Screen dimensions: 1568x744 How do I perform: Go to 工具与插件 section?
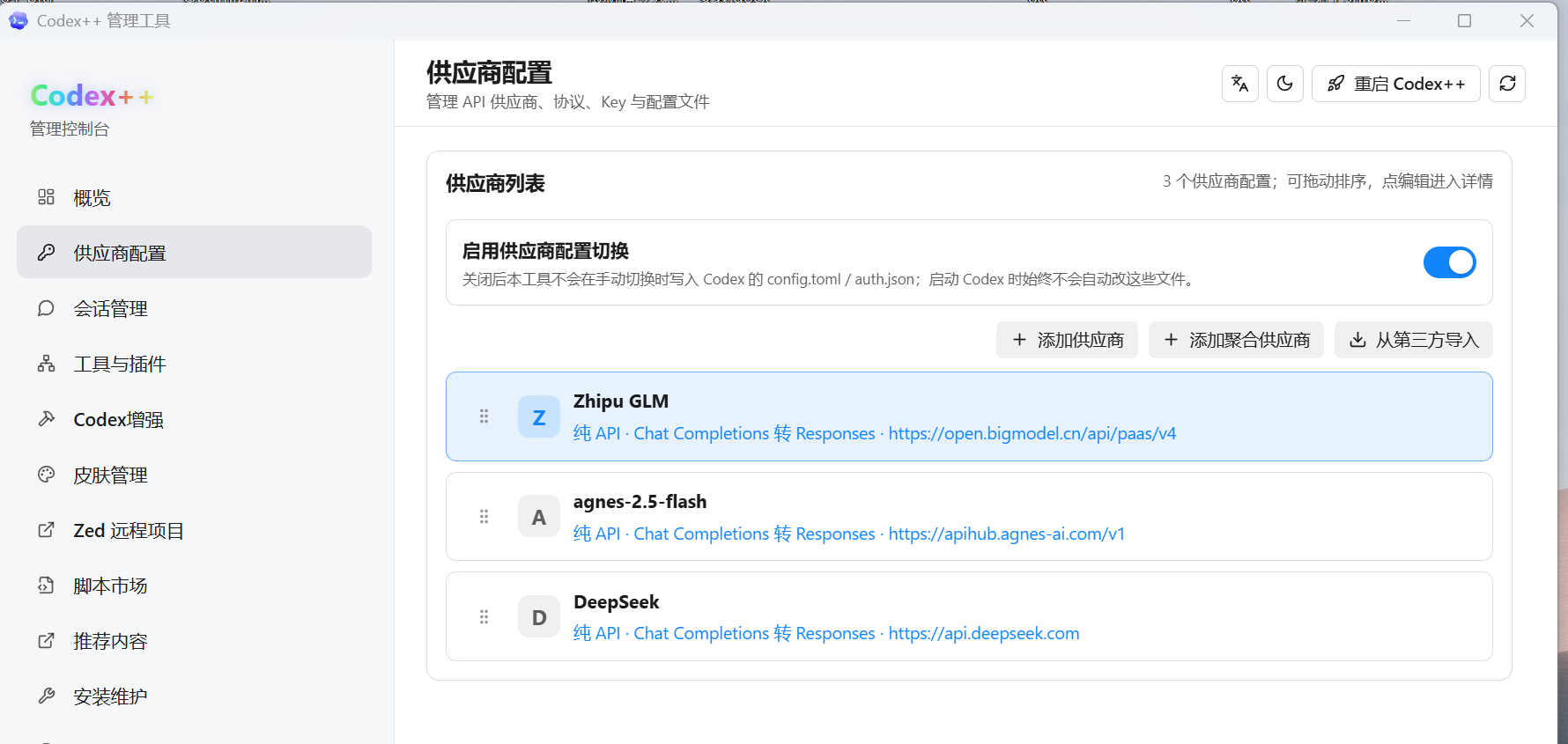194,364
